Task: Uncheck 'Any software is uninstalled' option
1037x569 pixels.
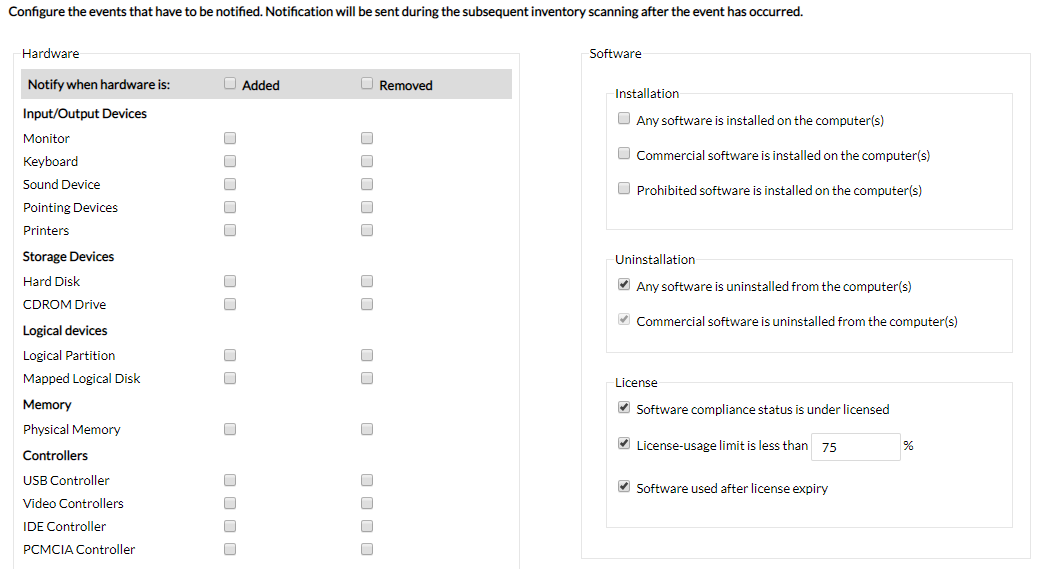Action: [624, 285]
